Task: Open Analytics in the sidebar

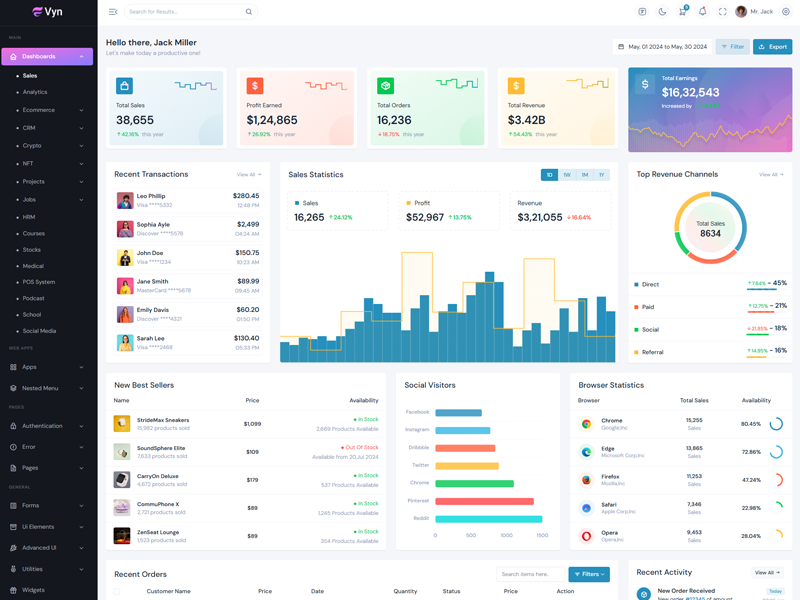Action: pos(35,92)
